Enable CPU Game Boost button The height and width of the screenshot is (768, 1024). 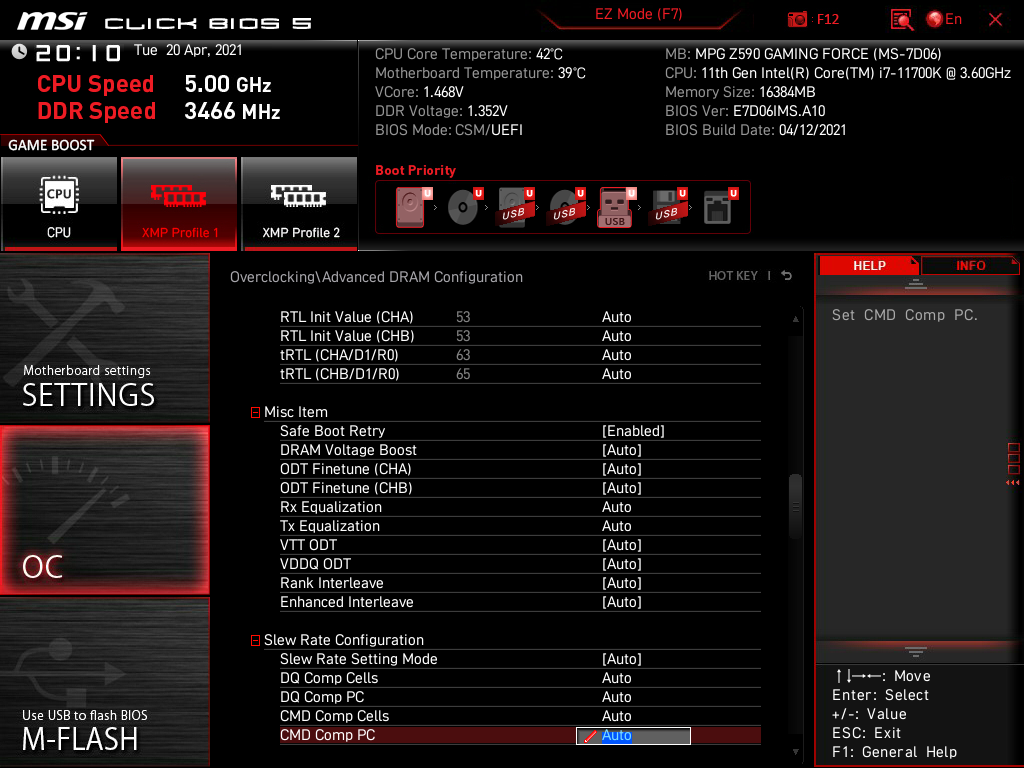[x=59, y=204]
